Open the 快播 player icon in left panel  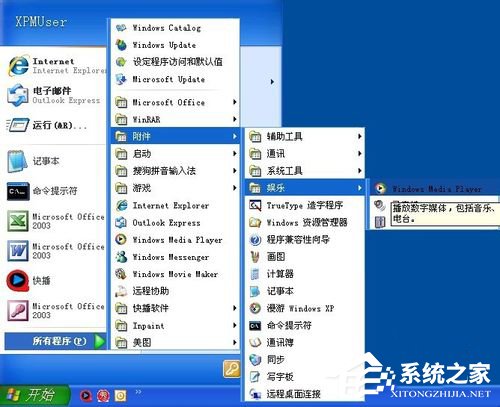click(18, 280)
